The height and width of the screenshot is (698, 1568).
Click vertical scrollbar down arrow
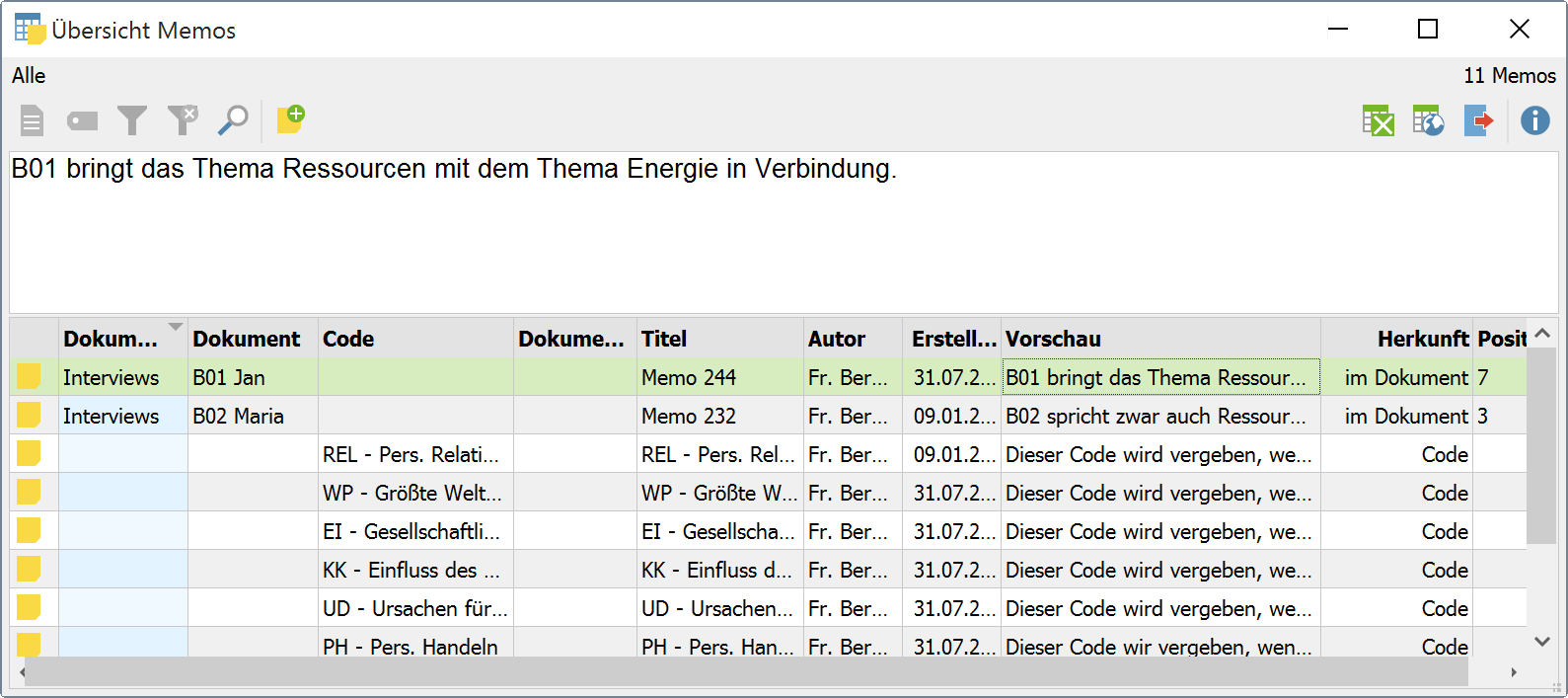point(1542,642)
